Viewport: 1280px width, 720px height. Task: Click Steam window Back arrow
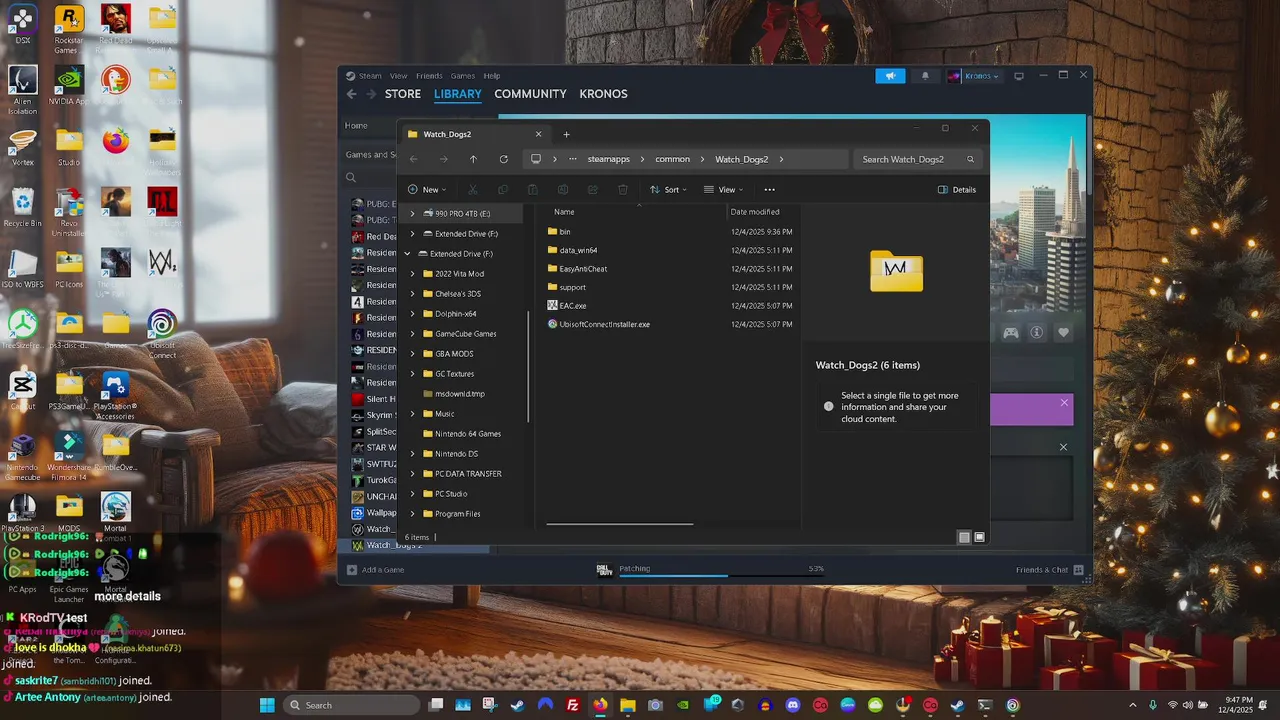pos(351,94)
